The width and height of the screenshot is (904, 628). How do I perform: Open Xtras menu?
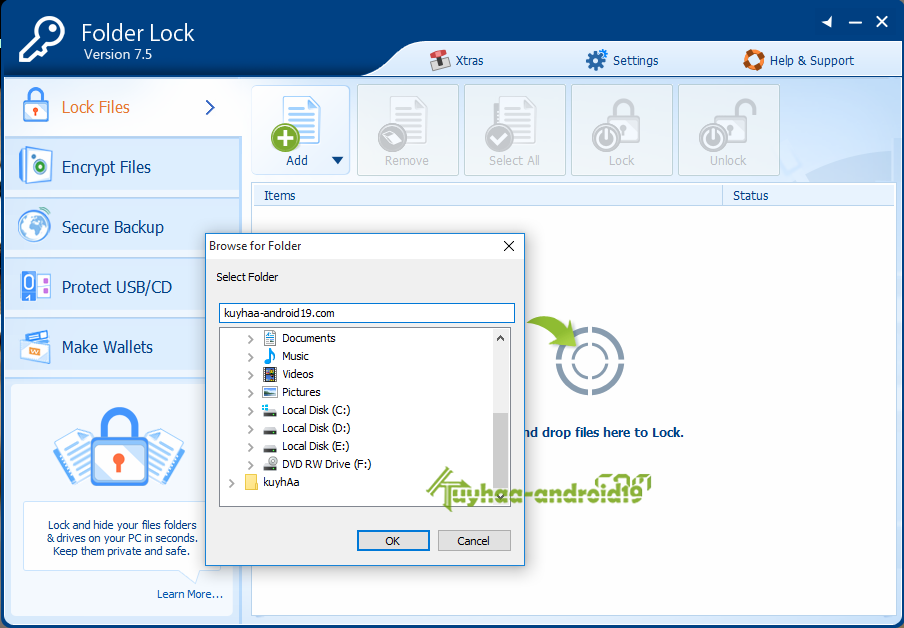457,61
